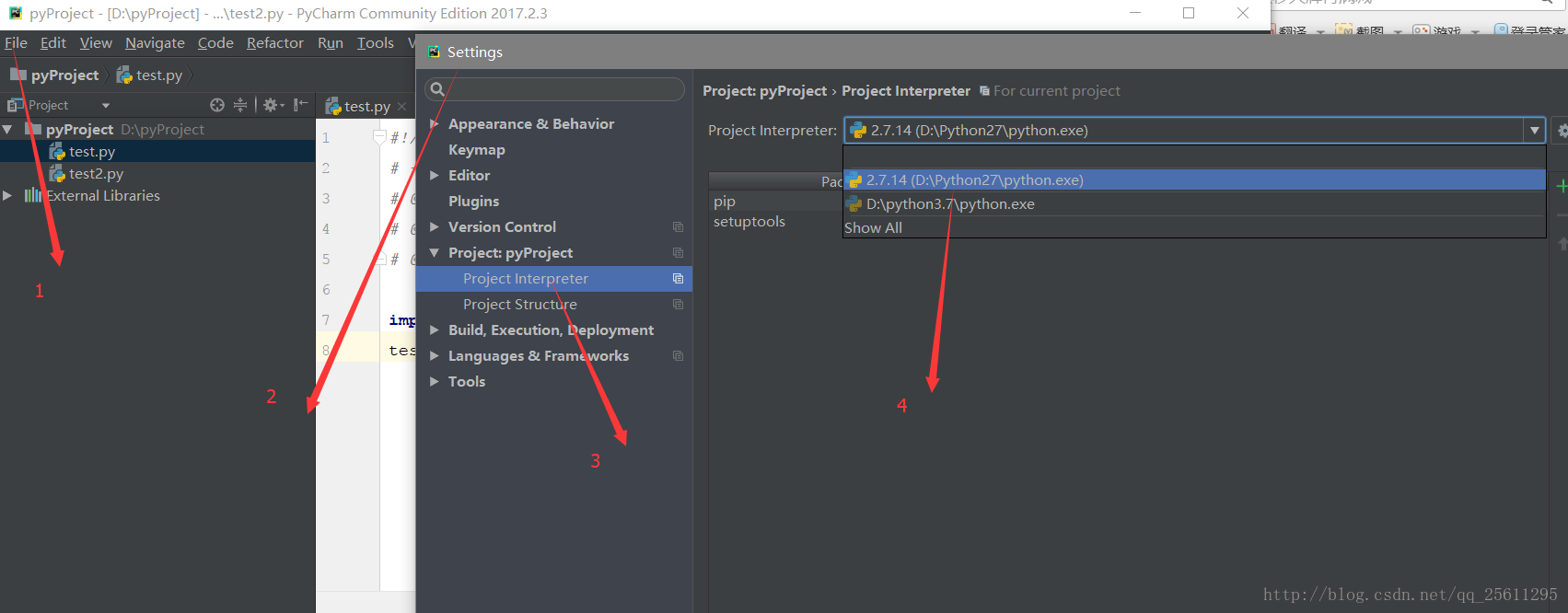The width and height of the screenshot is (1568, 613).
Task: Select Appearance & Behavior settings
Action: pos(531,124)
